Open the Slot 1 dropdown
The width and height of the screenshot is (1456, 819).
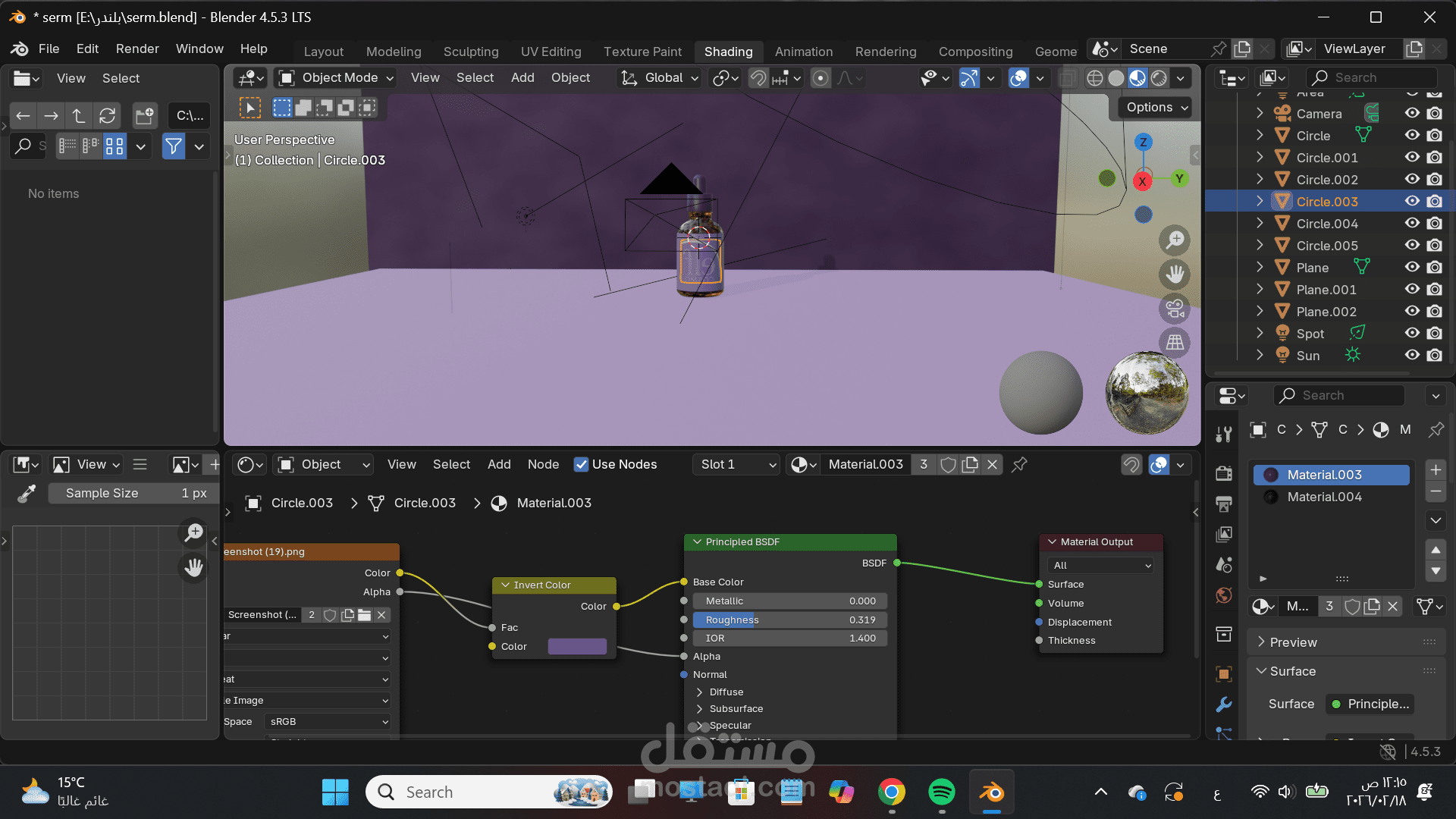pyautogui.click(x=736, y=465)
